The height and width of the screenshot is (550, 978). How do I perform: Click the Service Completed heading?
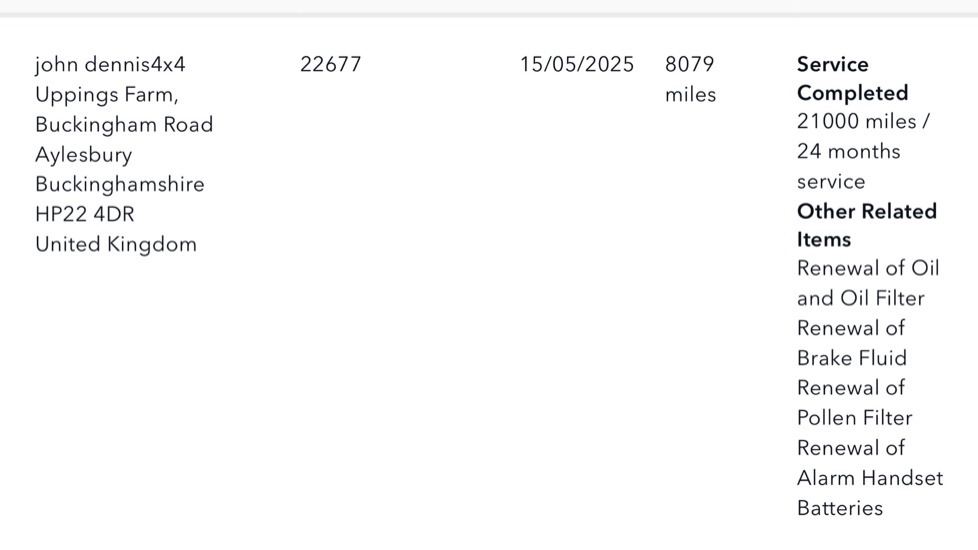[852, 79]
